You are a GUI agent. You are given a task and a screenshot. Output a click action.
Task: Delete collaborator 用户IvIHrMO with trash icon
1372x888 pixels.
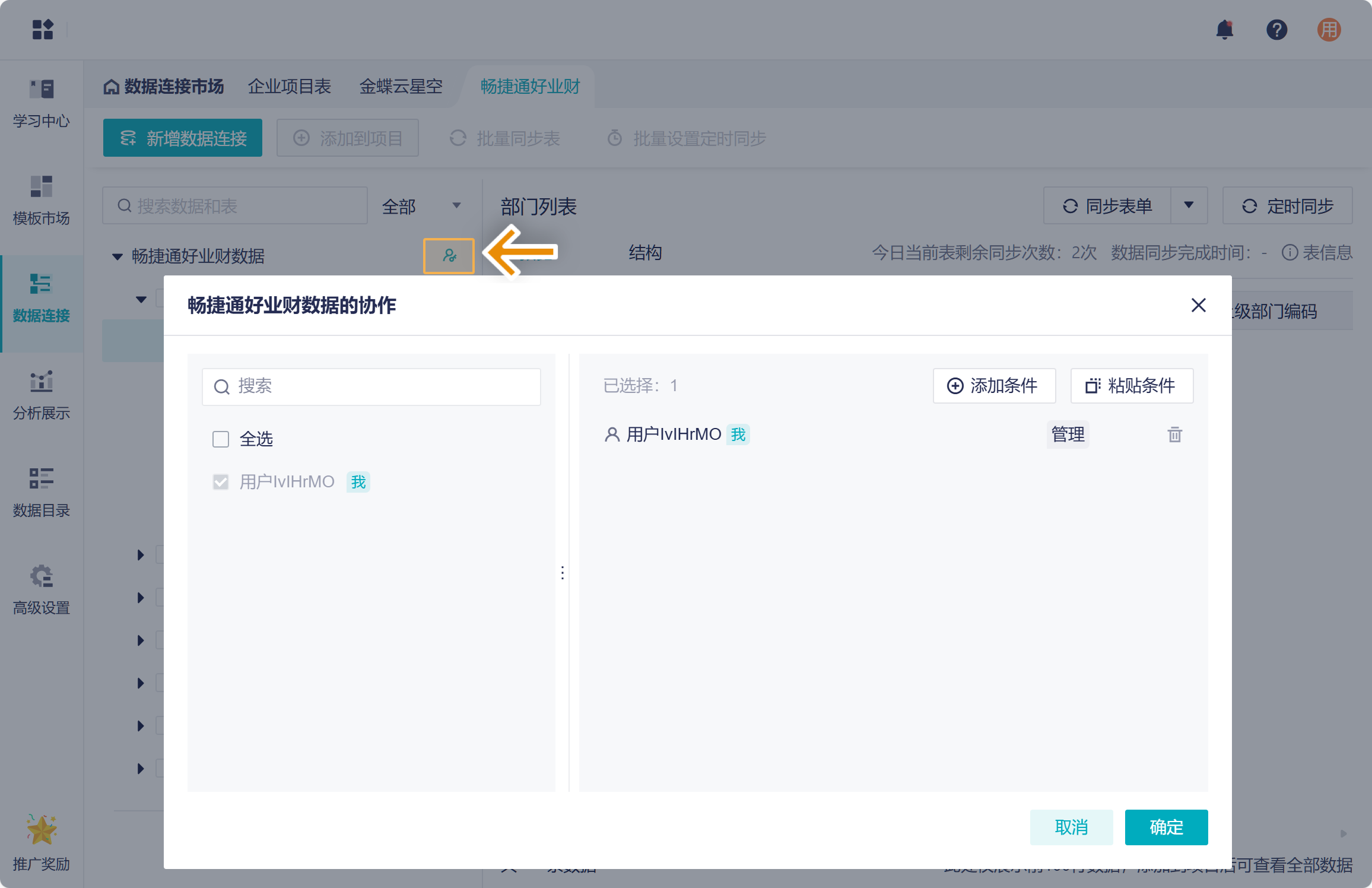(x=1174, y=435)
